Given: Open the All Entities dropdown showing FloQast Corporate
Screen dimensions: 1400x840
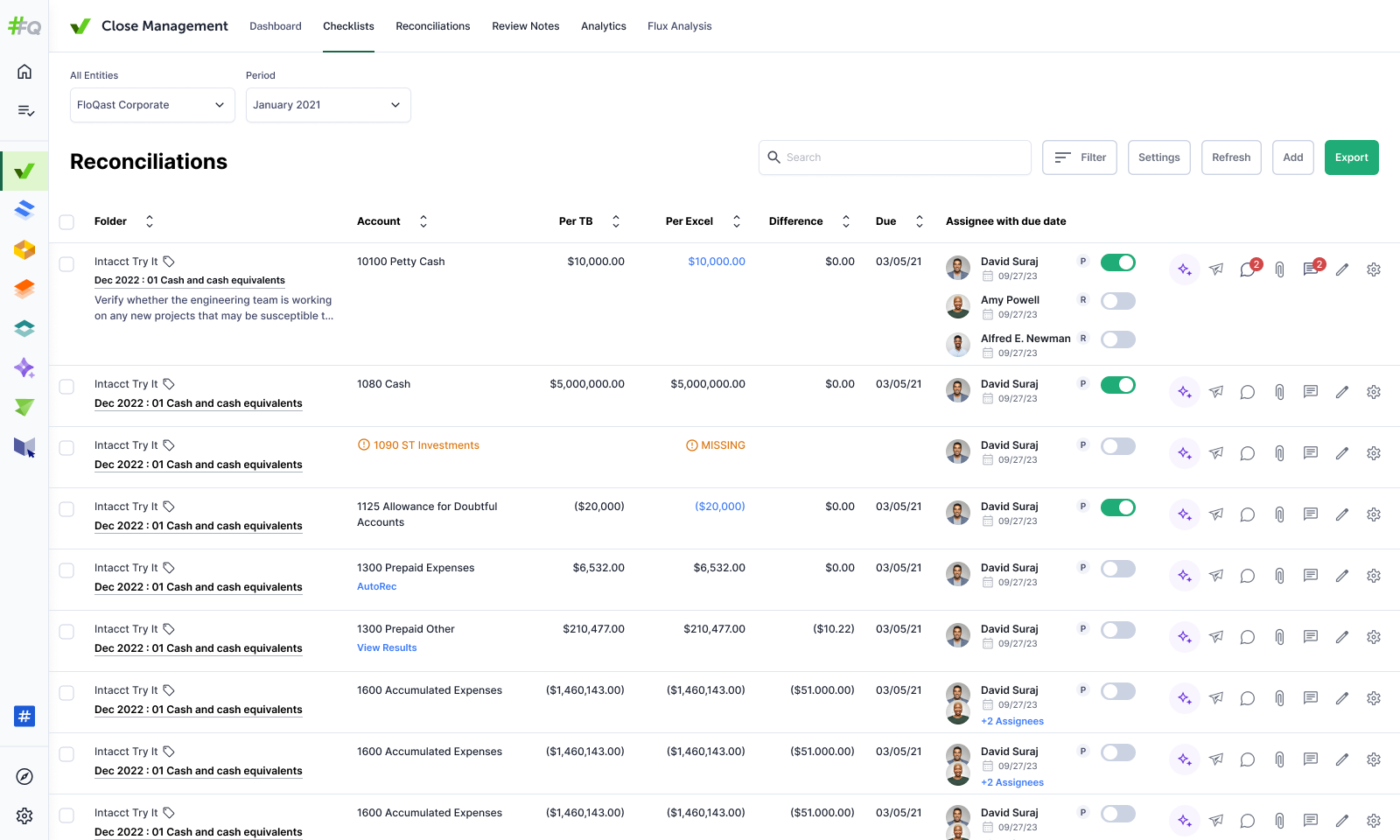Looking at the screenshot, I should coord(151,104).
